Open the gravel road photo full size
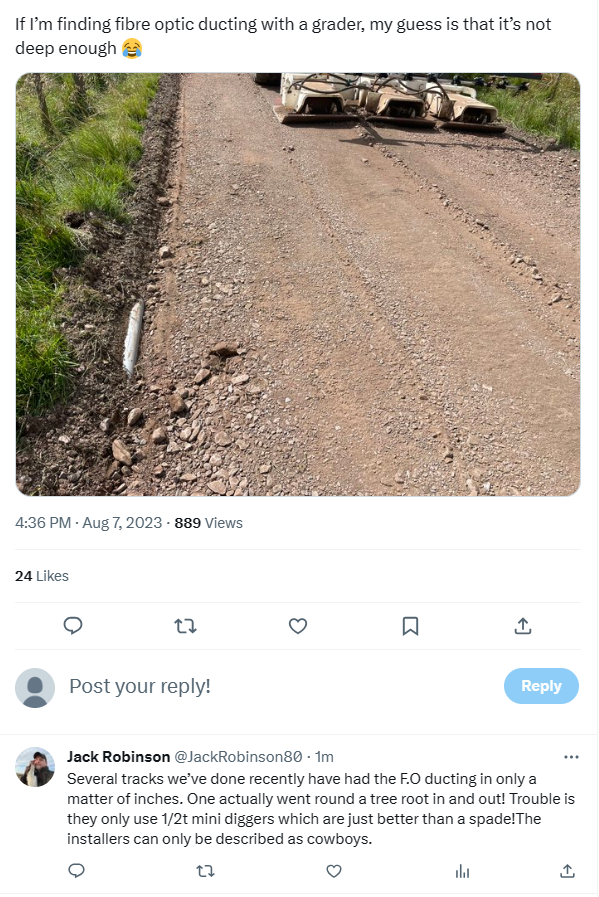This screenshot has width=599, height=897. point(297,285)
